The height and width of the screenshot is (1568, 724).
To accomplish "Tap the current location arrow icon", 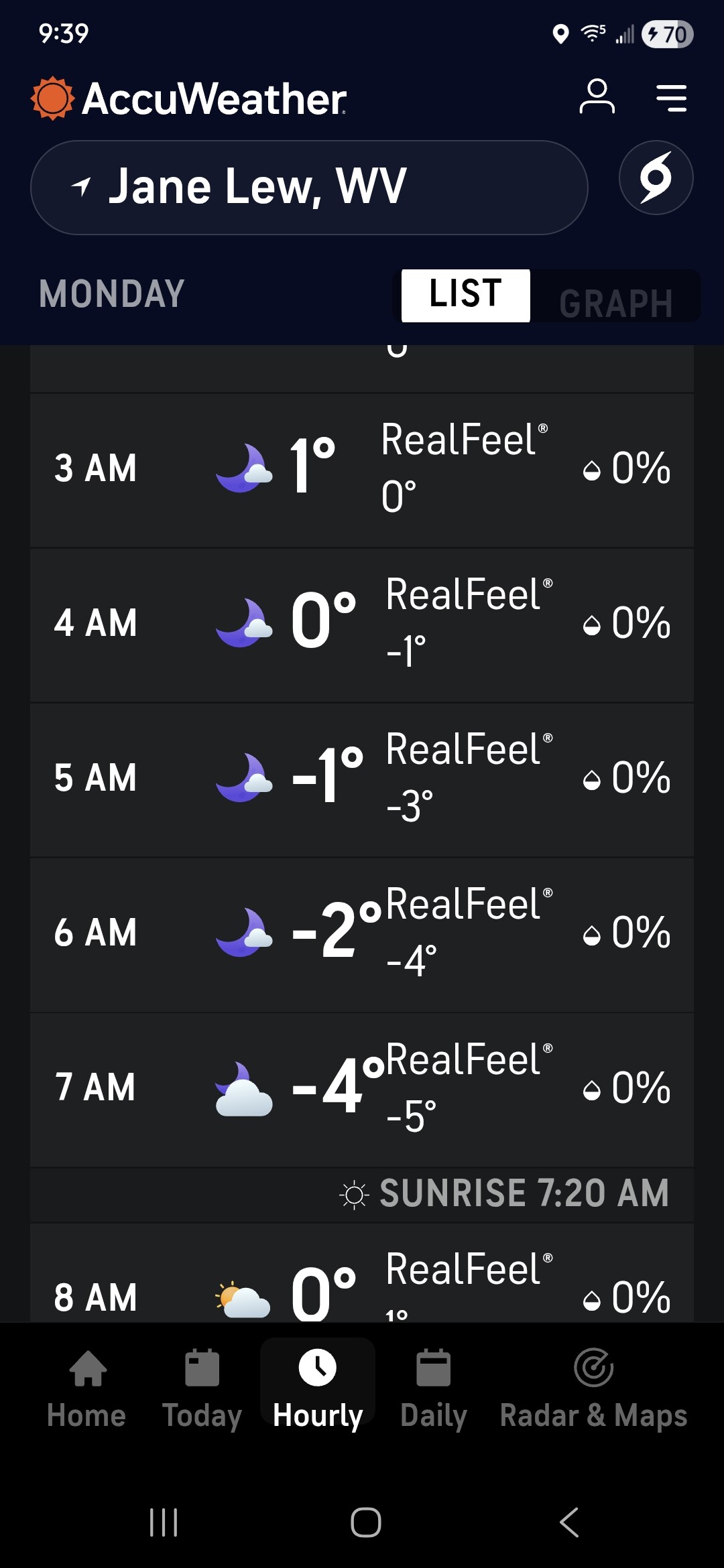I will tap(81, 186).
